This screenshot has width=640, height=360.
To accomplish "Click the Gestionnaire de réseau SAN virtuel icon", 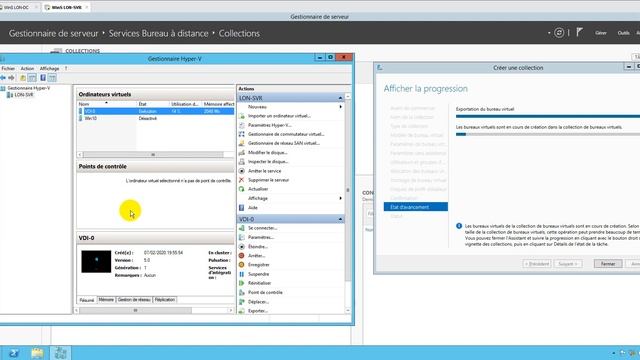I will tap(242, 143).
